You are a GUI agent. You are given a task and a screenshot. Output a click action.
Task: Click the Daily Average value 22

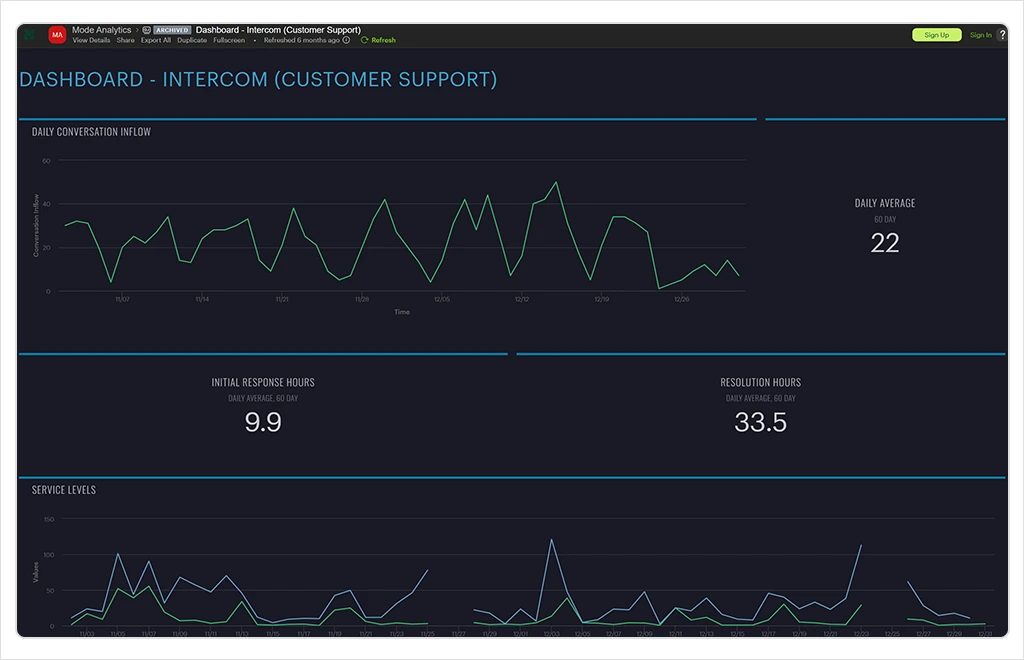(885, 243)
